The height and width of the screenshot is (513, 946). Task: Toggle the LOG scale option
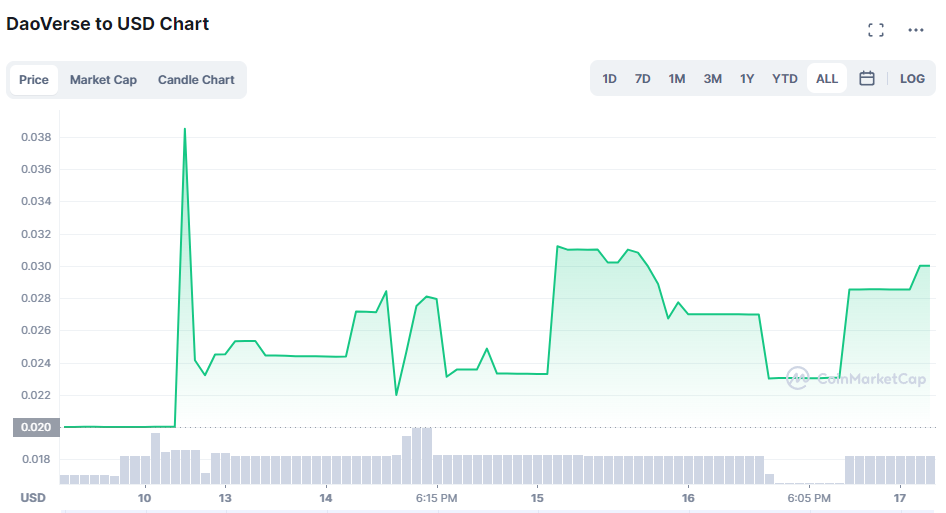coord(912,78)
